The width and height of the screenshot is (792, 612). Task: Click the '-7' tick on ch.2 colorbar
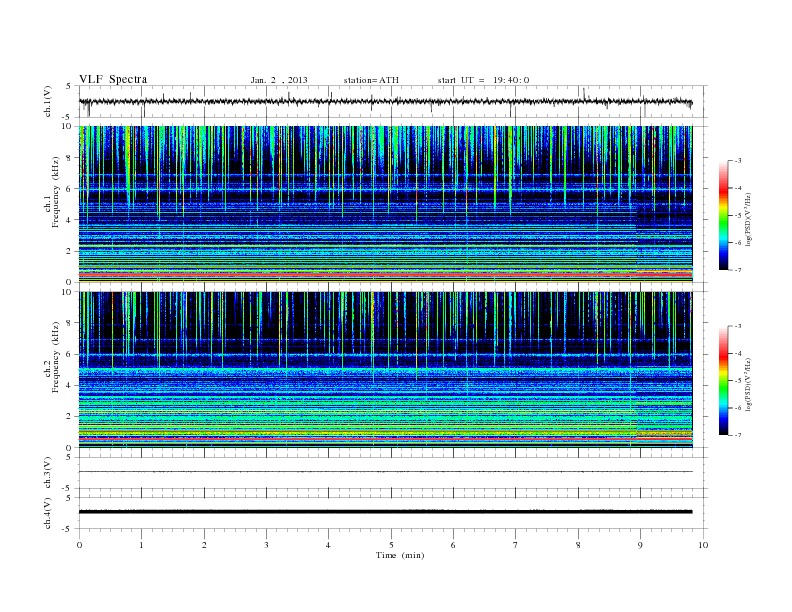737,435
